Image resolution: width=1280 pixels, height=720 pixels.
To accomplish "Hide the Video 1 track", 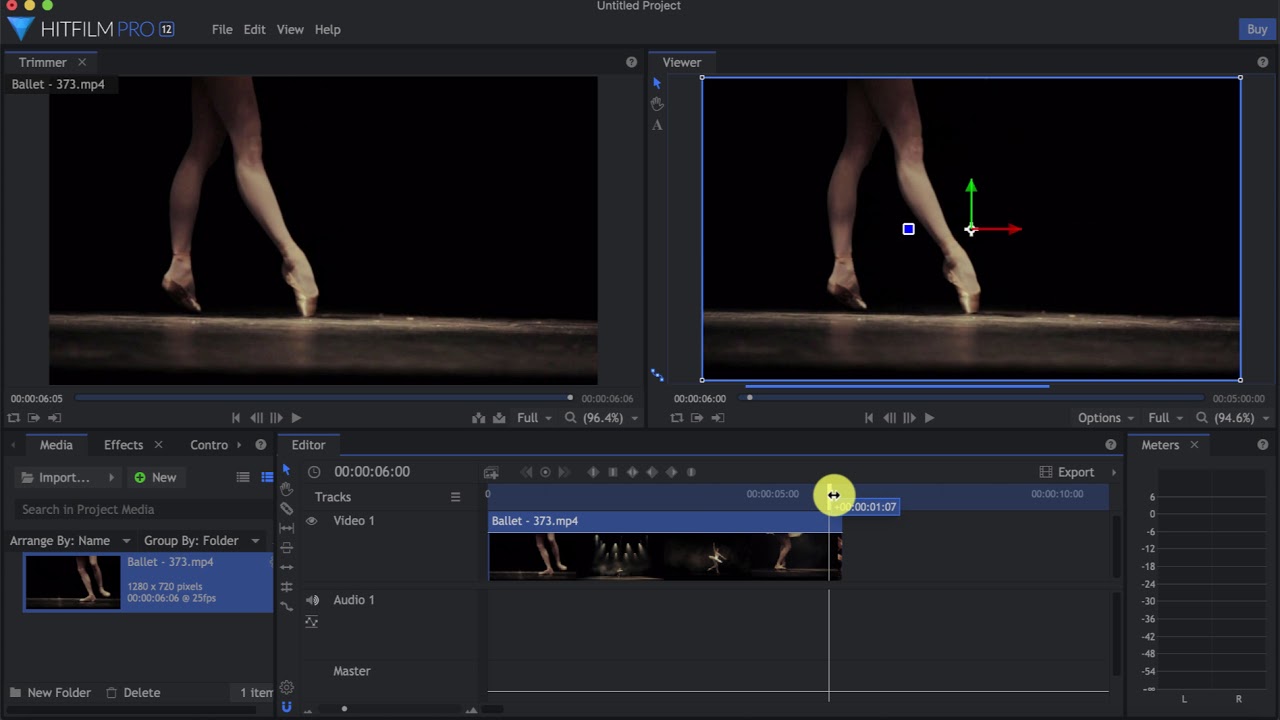I will (312, 521).
